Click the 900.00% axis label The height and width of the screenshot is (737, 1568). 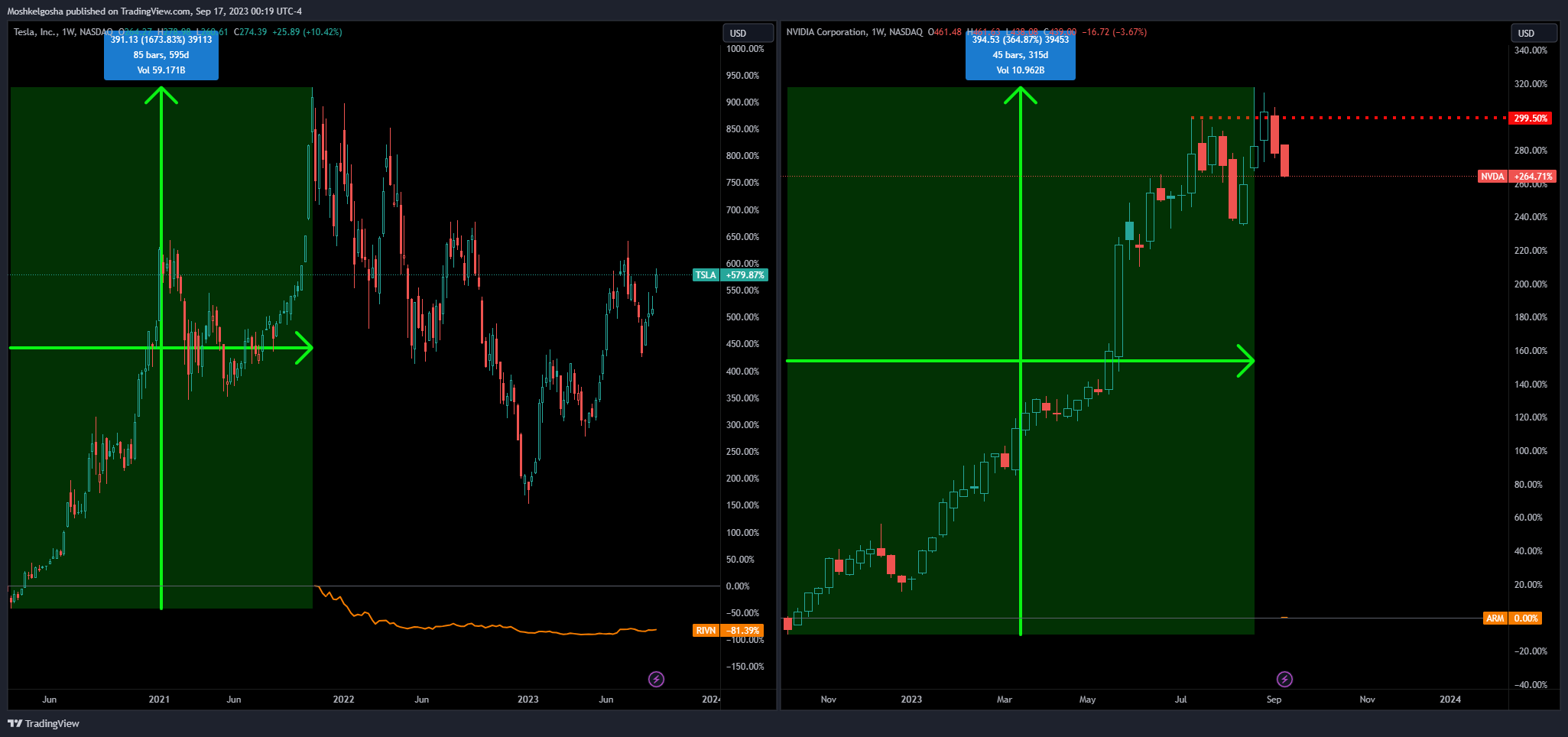[x=743, y=102]
